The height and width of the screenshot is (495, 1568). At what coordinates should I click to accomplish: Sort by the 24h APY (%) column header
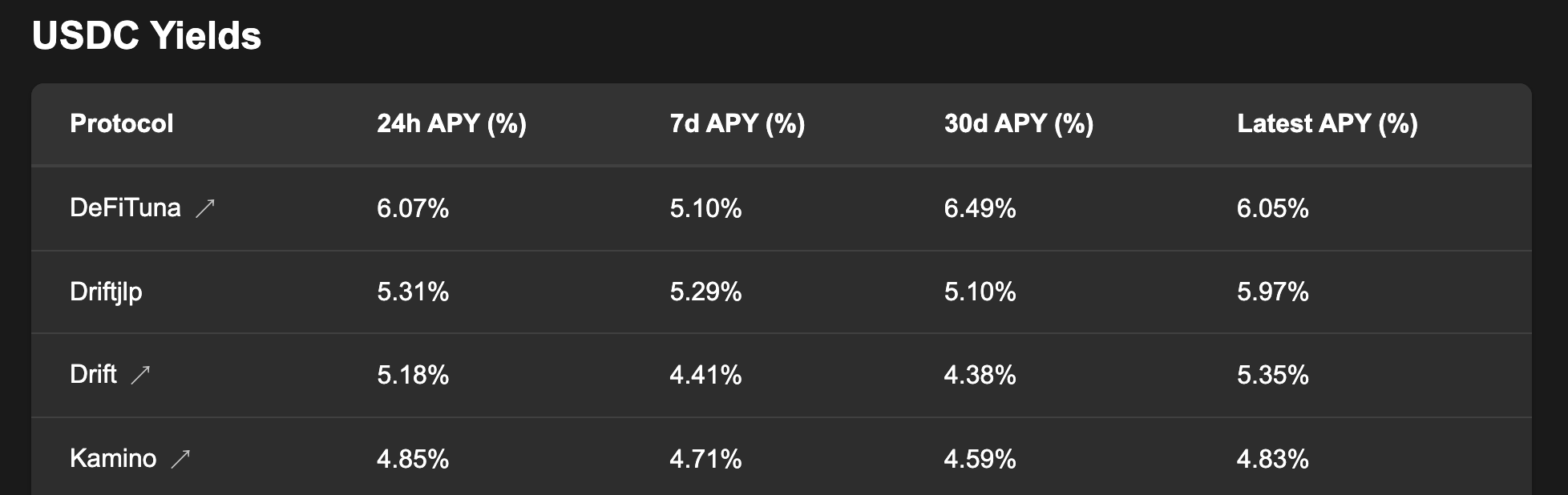tap(451, 124)
